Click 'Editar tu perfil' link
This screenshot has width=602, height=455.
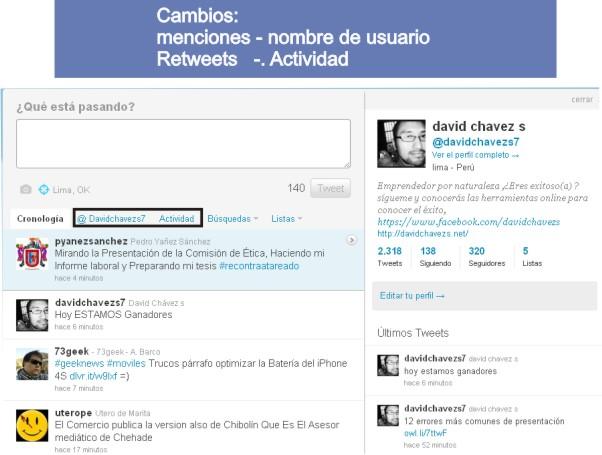412,296
